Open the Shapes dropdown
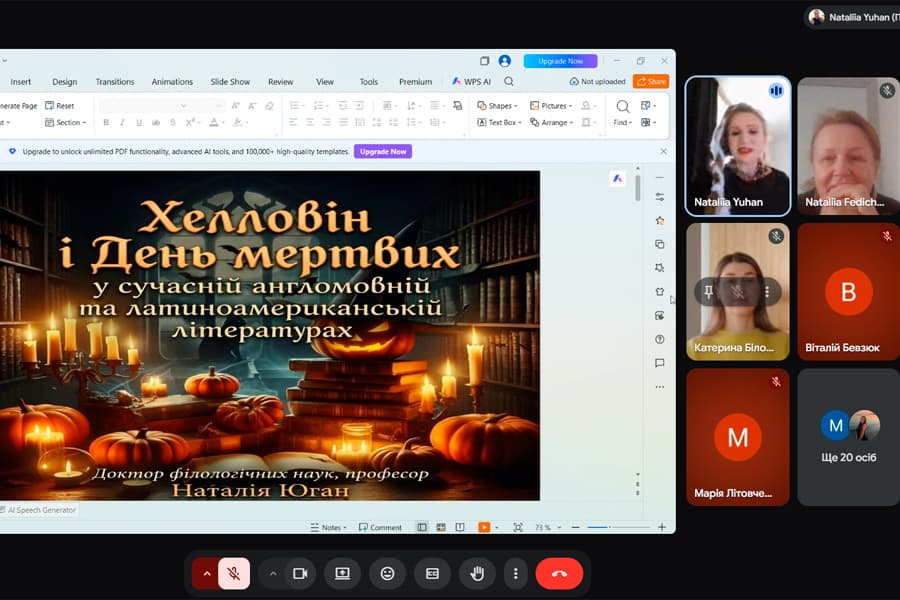Viewport: 900px width, 600px height. pos(497,106)
